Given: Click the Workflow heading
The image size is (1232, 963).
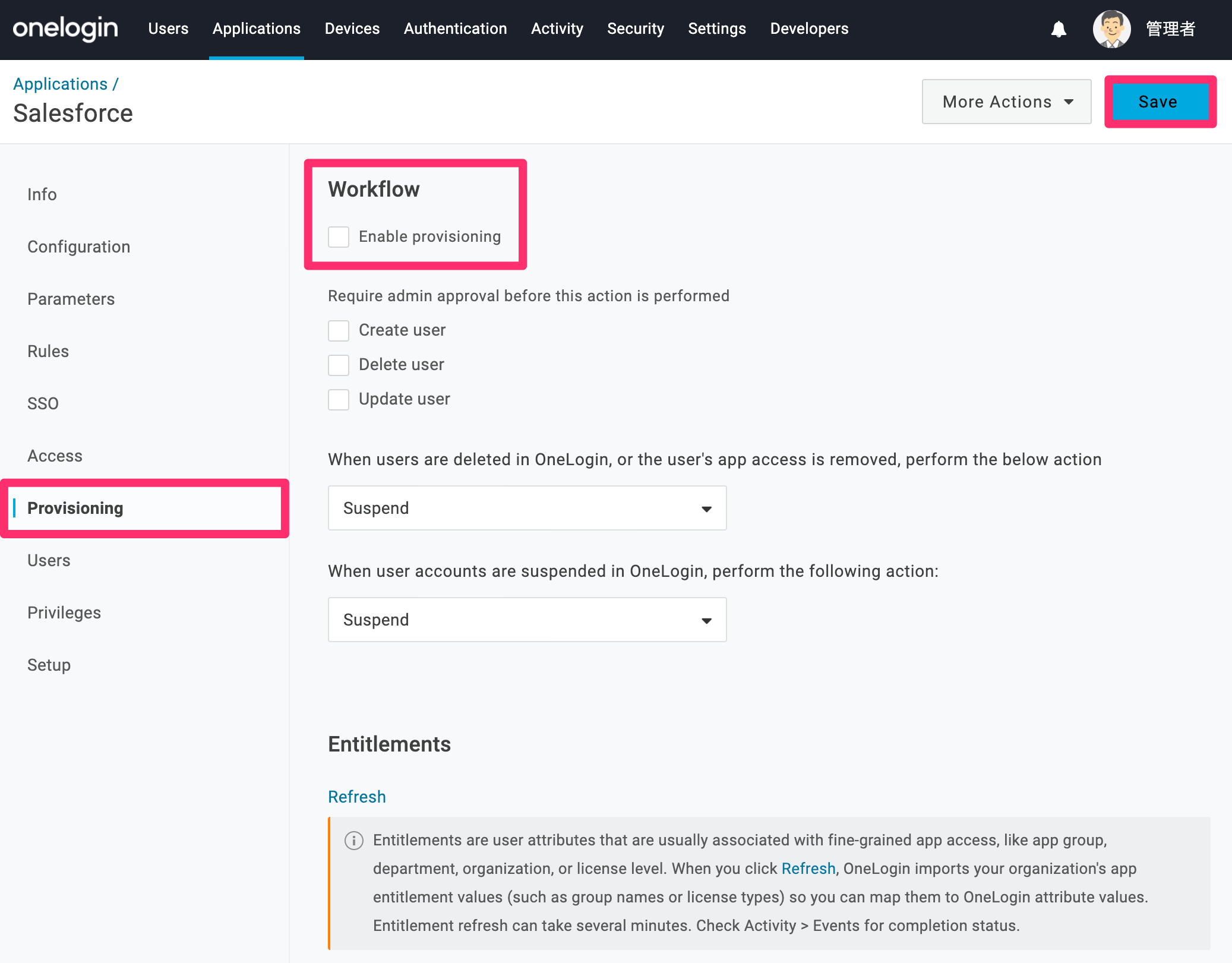Looking at the screenshot, I should (x=374, y=189).
